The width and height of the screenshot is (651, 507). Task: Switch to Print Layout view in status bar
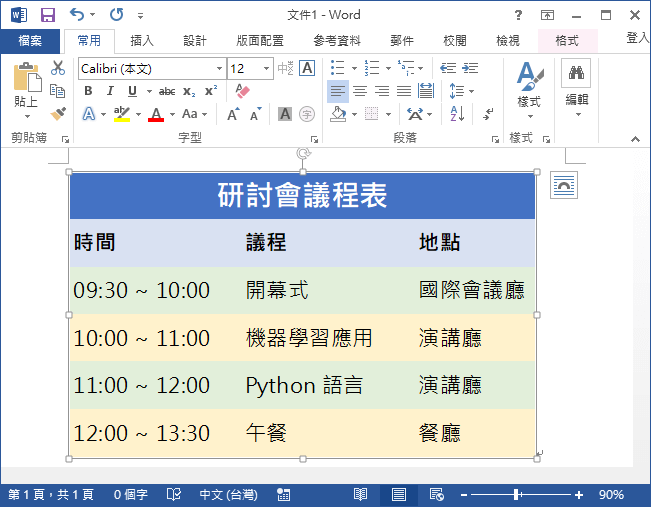coord(399,495)
